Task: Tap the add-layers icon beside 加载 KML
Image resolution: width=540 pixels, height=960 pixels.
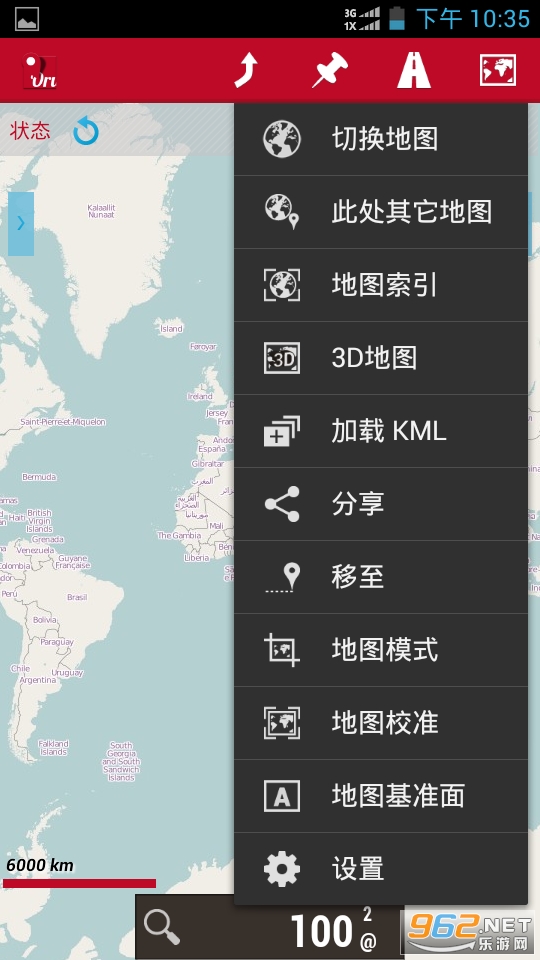Action: (282, 431)
